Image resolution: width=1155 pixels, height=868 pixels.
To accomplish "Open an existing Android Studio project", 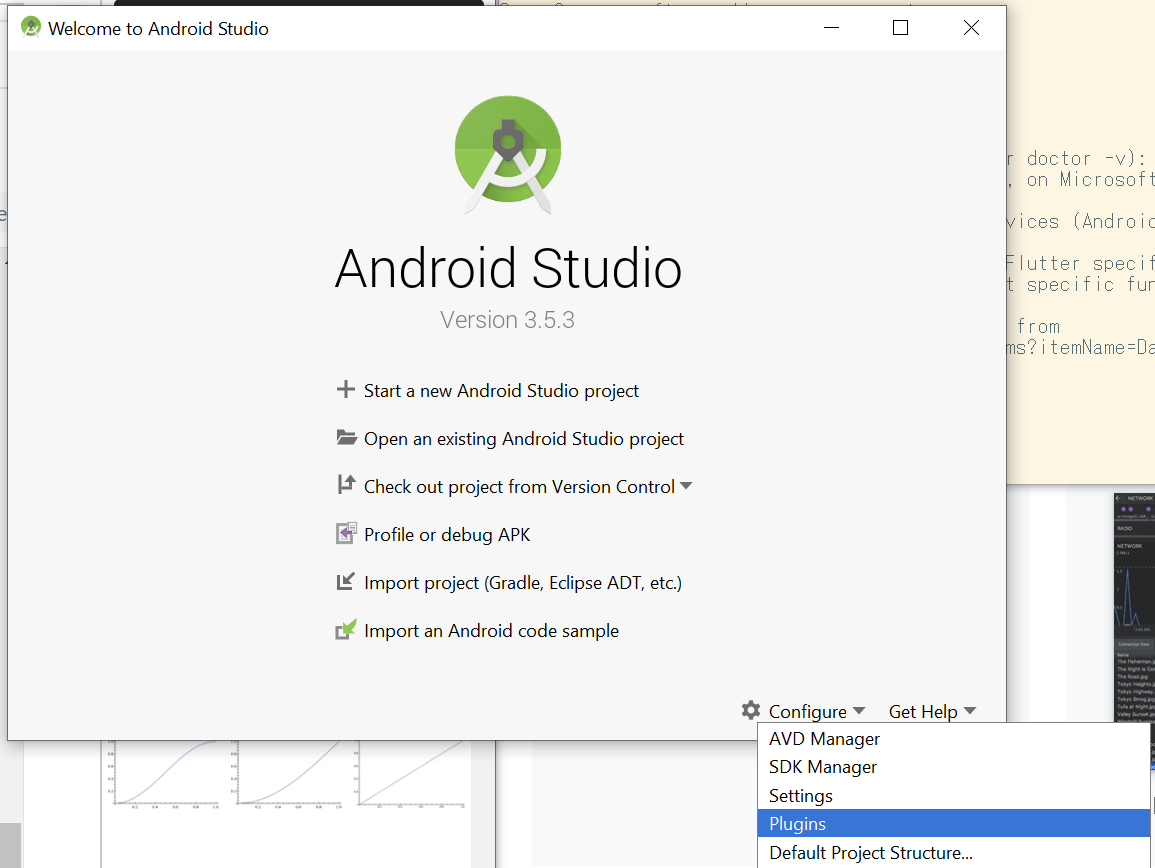I will [524, 439].
